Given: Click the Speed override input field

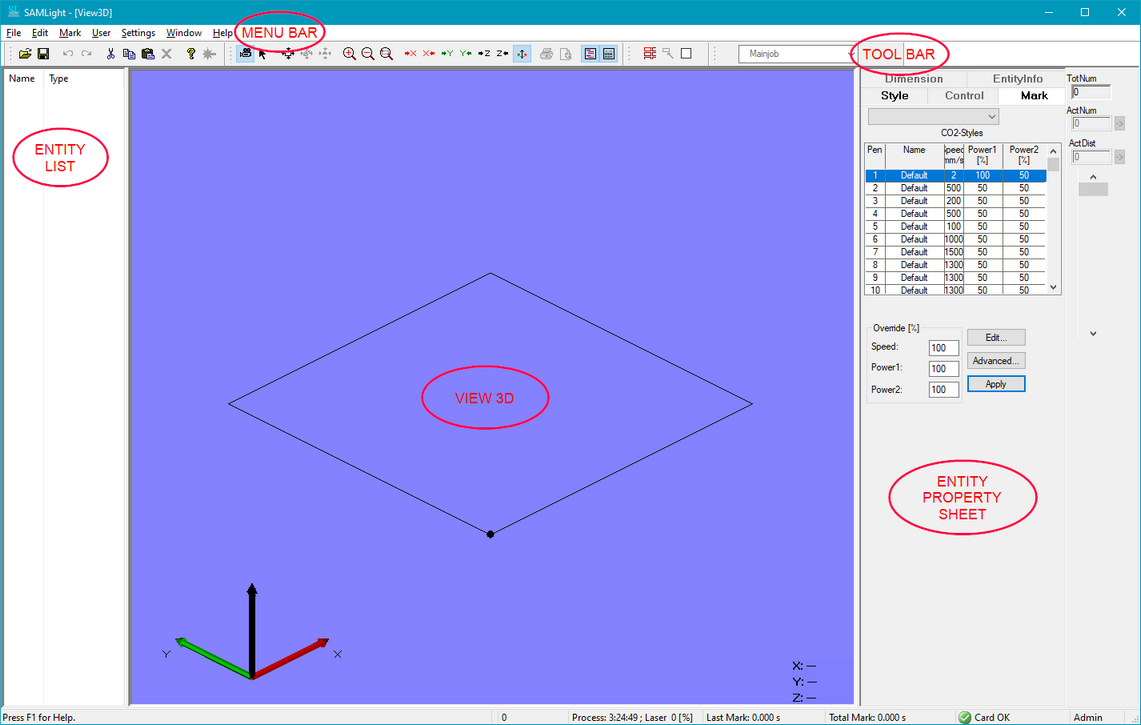Looking at the screenshot, I should (x=943, y=348).
